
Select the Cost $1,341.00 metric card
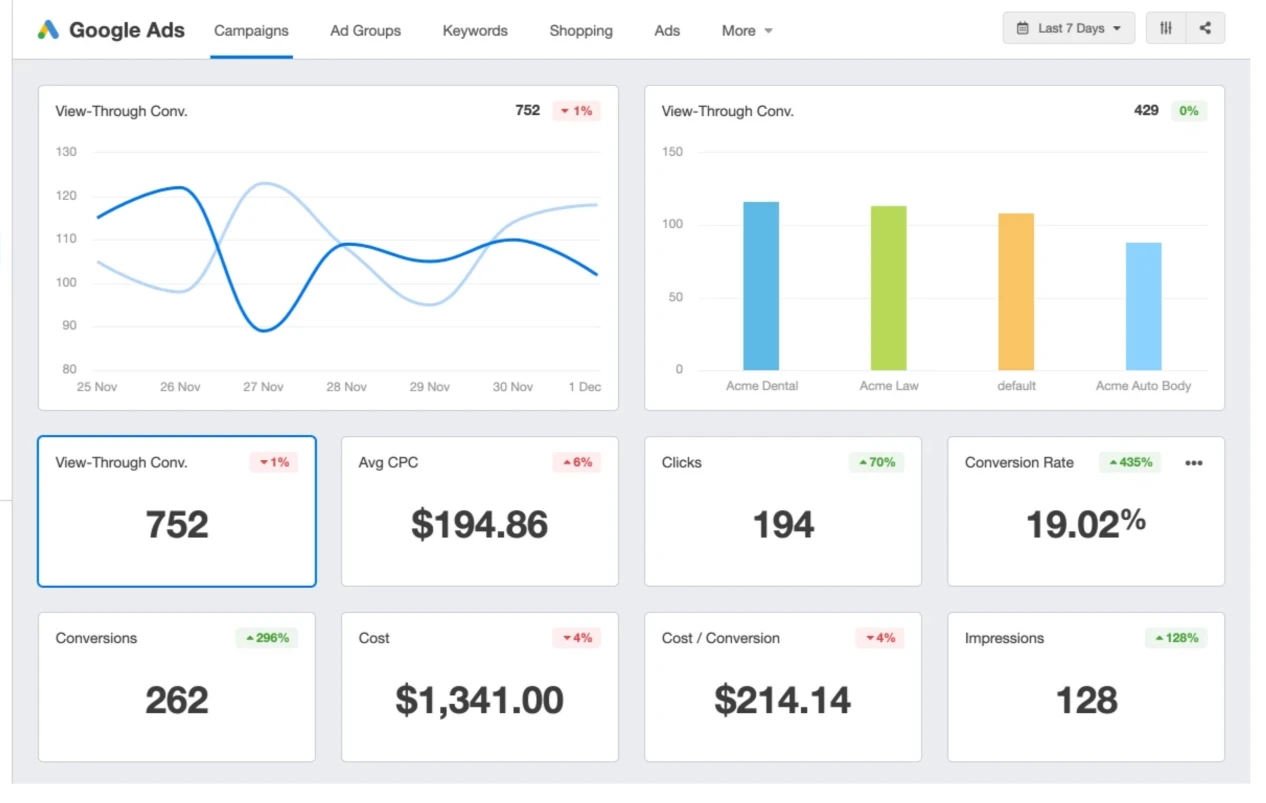click(x=479, y=687)
